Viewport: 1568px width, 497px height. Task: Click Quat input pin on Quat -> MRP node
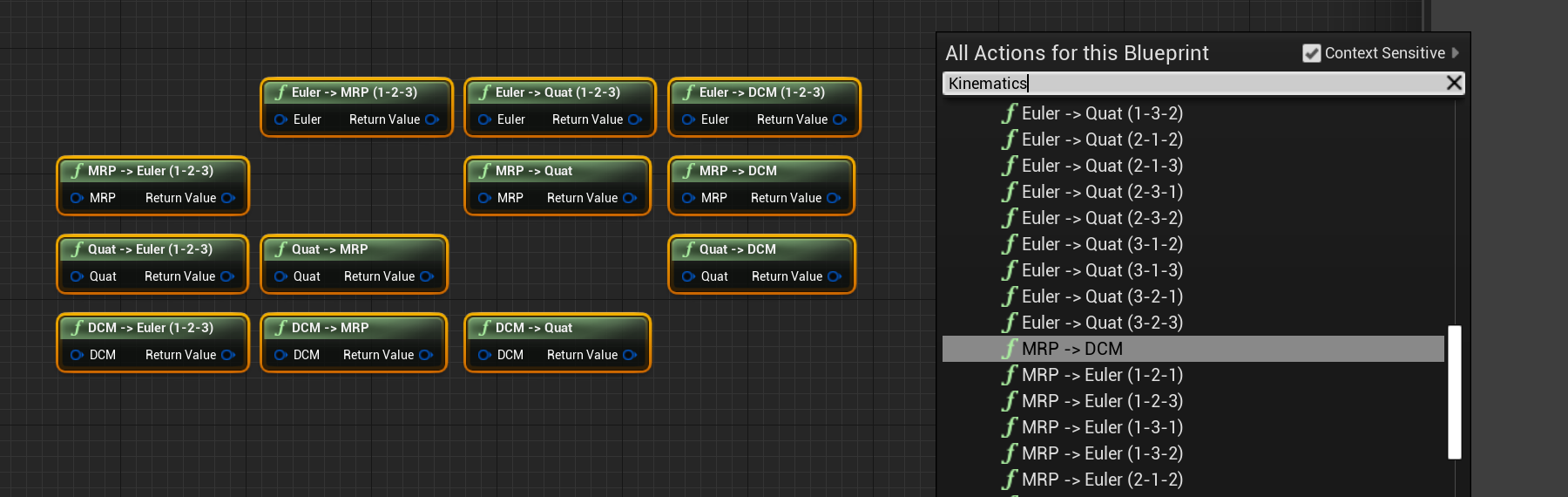point(280,276)
